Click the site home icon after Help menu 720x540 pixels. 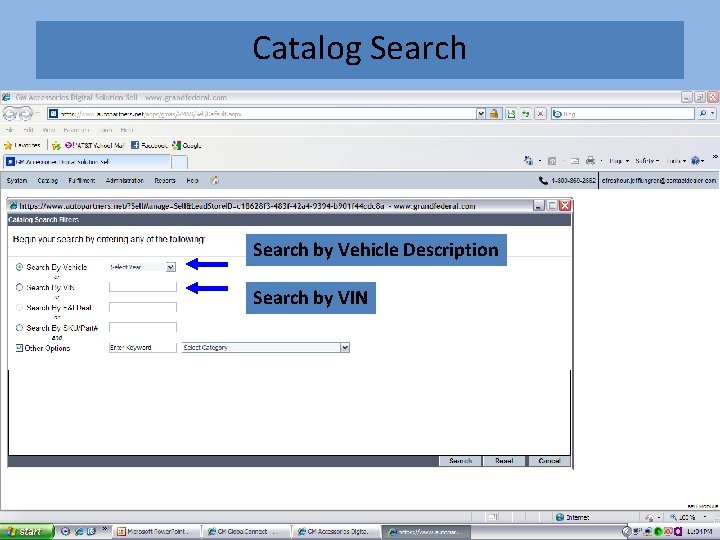[x=214, y=180]
